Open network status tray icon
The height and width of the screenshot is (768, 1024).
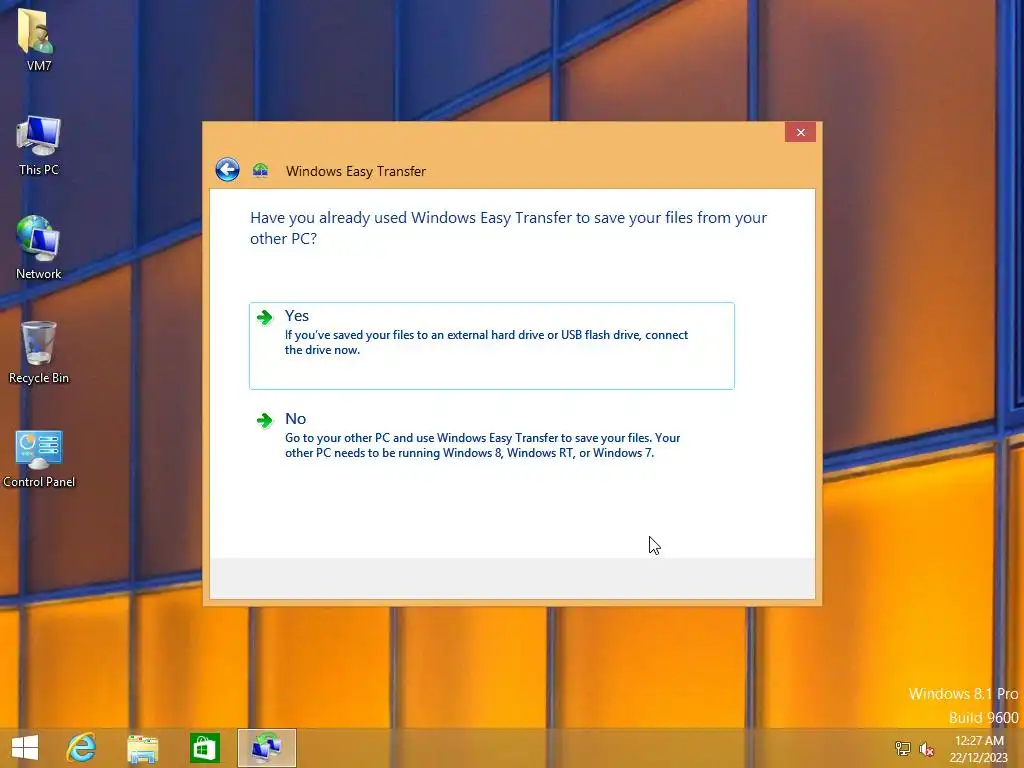coord(903,748)
